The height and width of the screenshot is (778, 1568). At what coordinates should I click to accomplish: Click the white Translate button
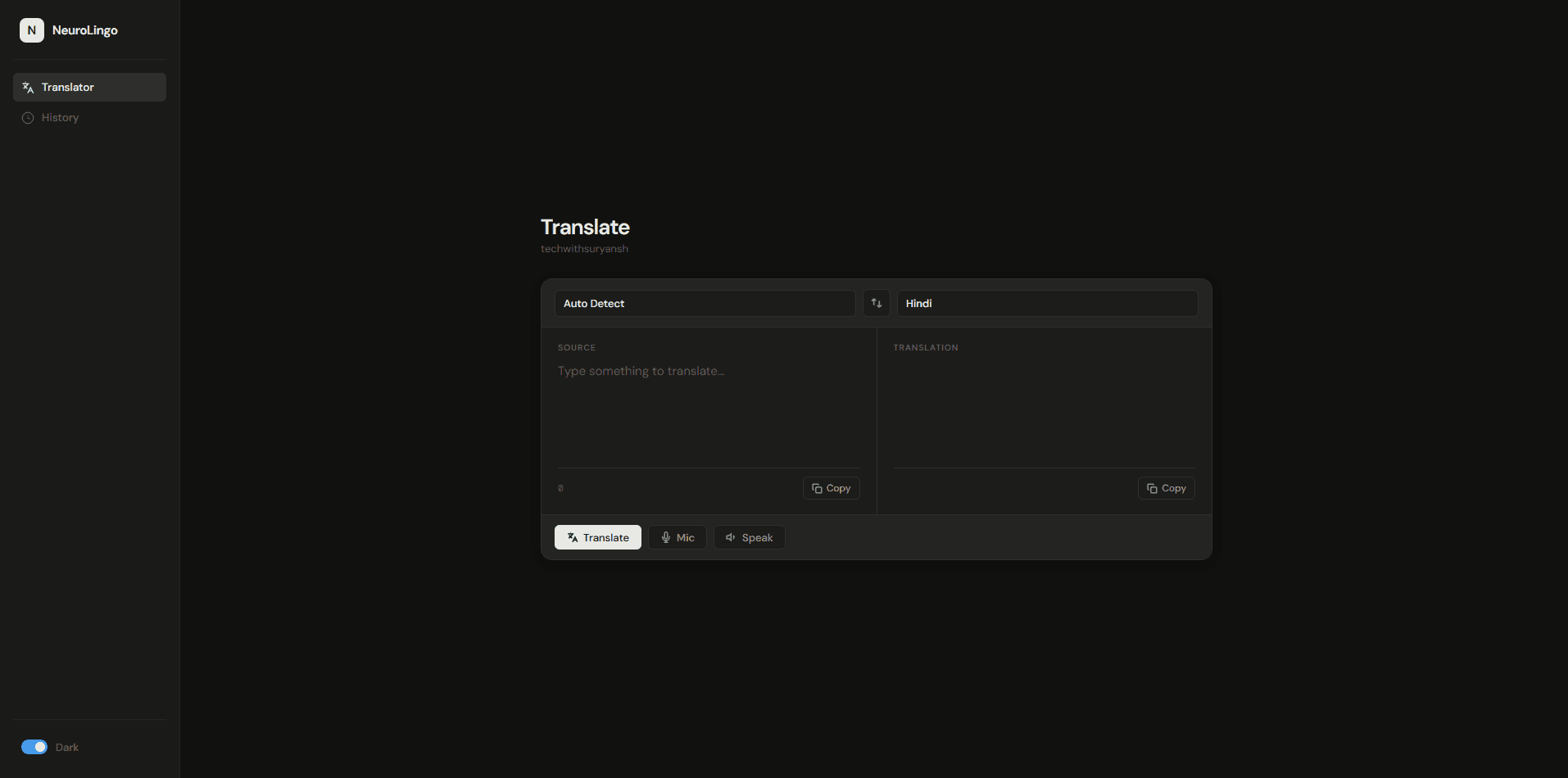point(598,537)
